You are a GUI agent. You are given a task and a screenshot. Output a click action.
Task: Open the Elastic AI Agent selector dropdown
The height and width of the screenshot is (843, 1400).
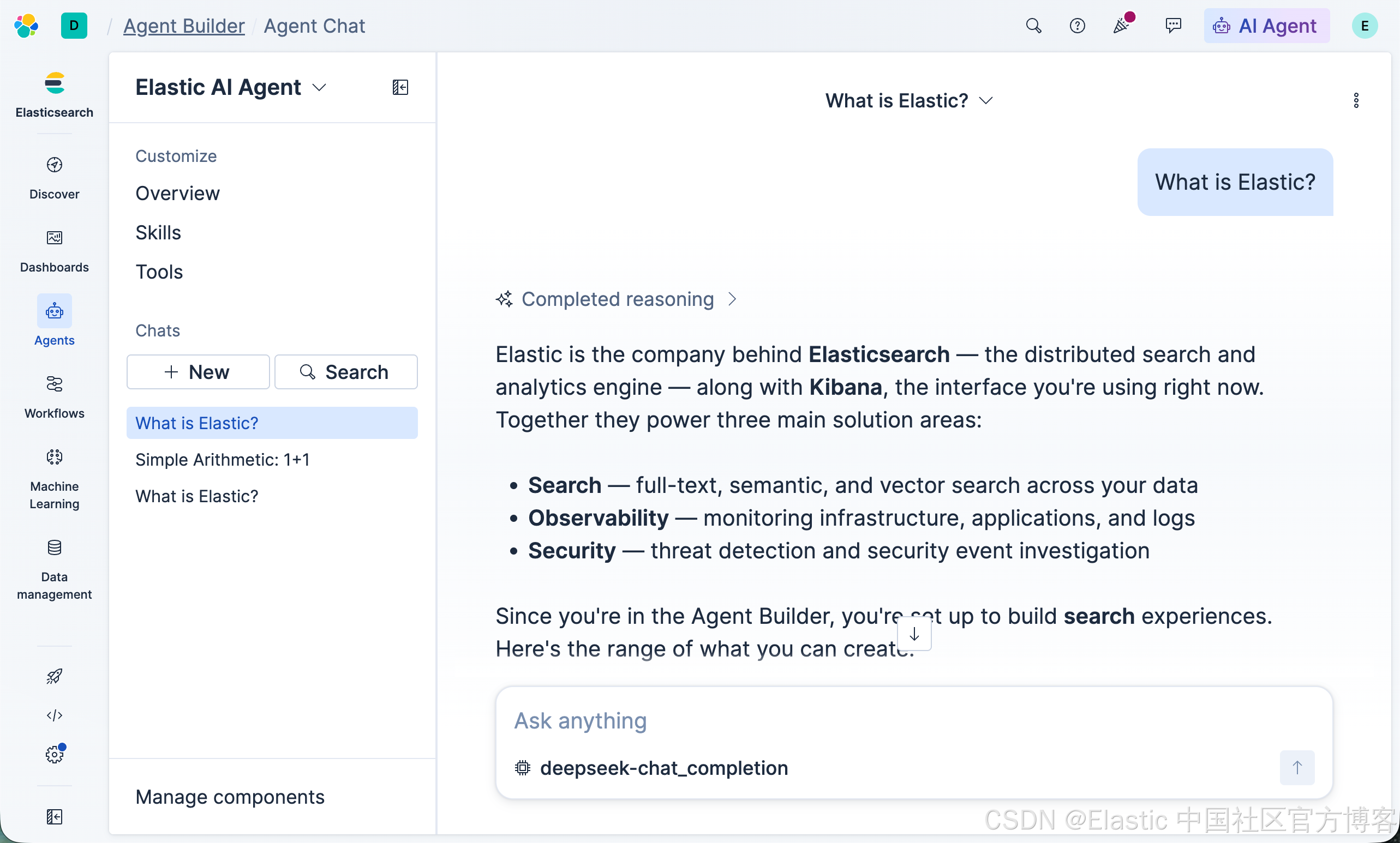coord(231,87)
